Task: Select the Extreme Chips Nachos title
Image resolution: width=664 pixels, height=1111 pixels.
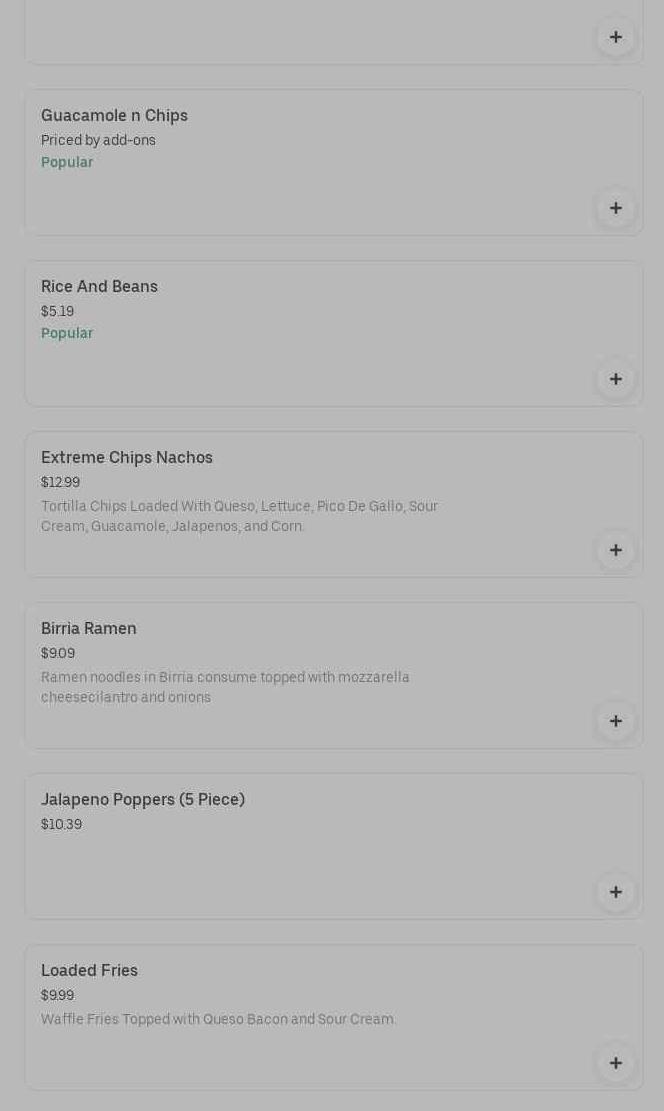Action: coord(127,457)
